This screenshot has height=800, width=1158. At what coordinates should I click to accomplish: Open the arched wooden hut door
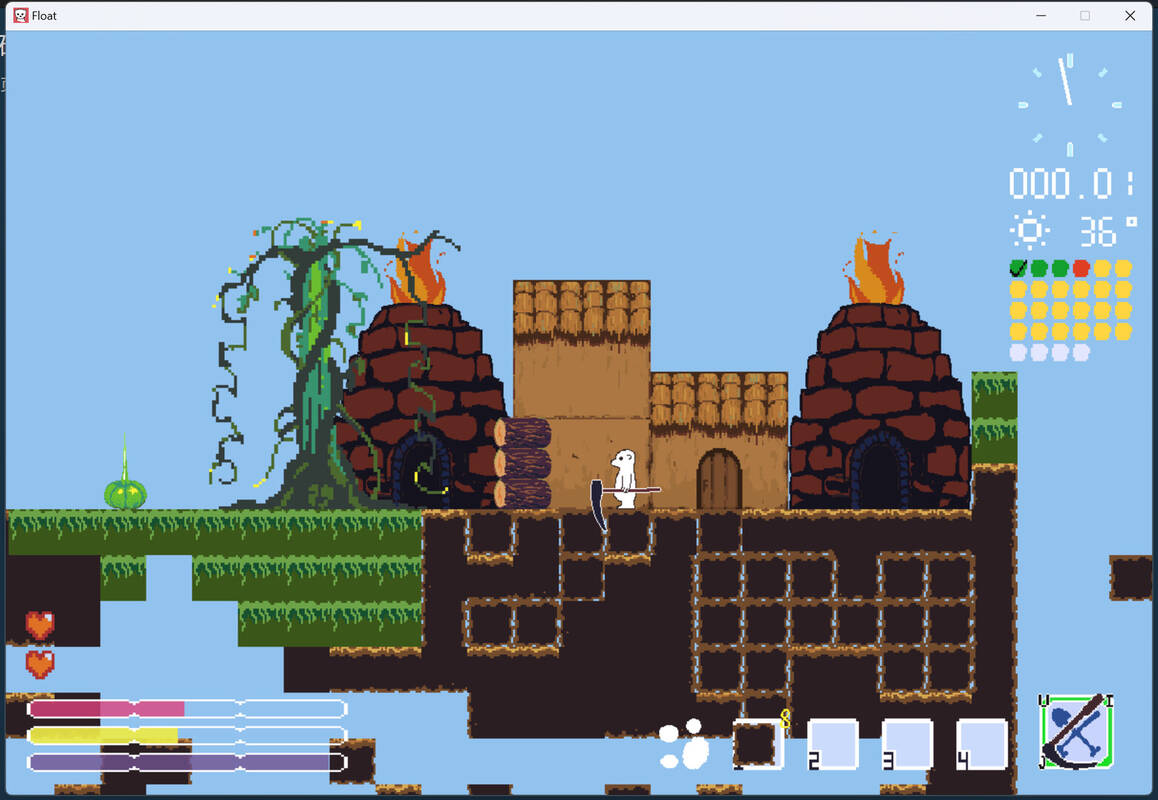pyautogui.click(x=719, y=479)
